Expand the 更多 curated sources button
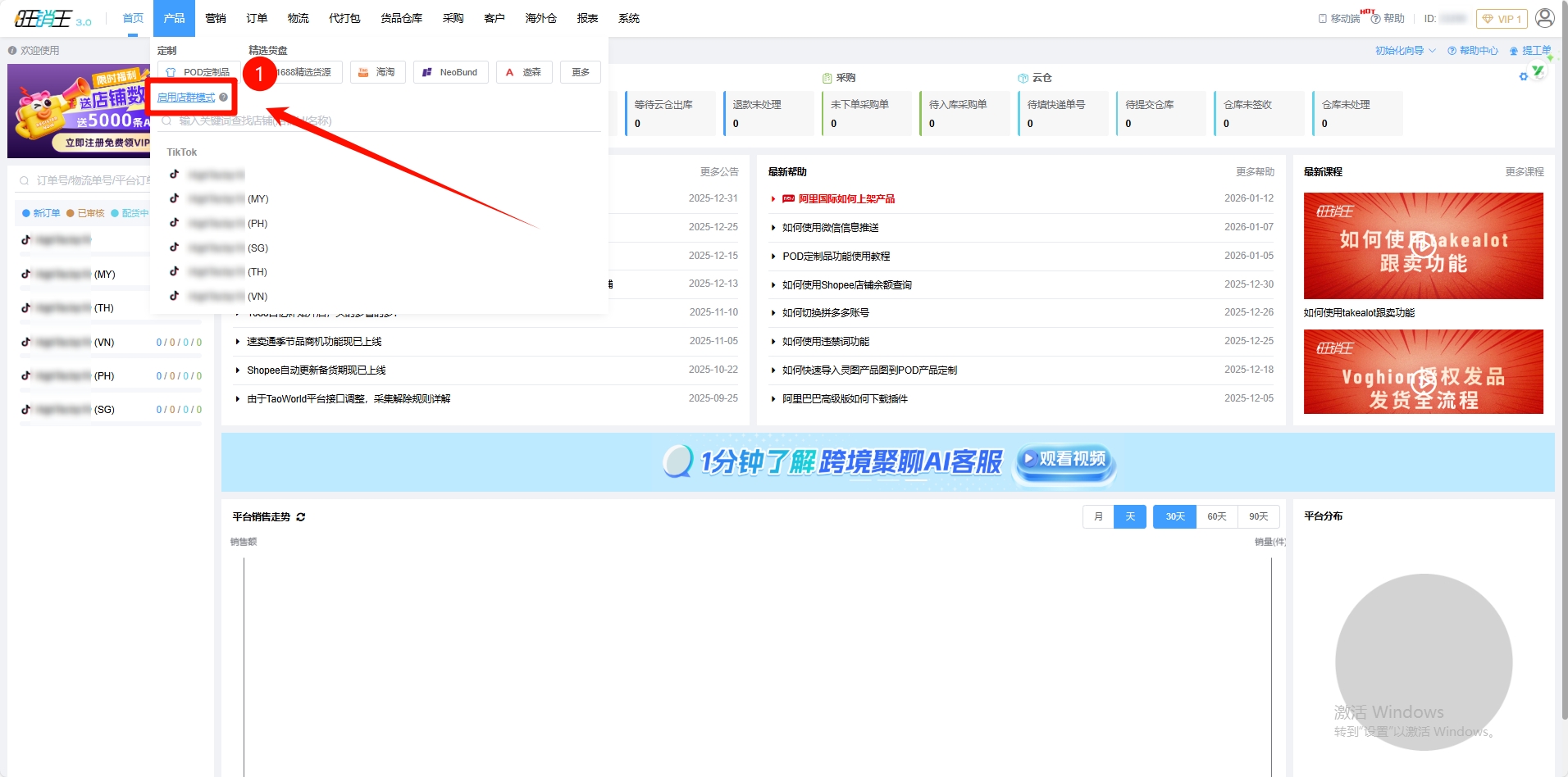1568x777 pixels. (x=581, y=72)
